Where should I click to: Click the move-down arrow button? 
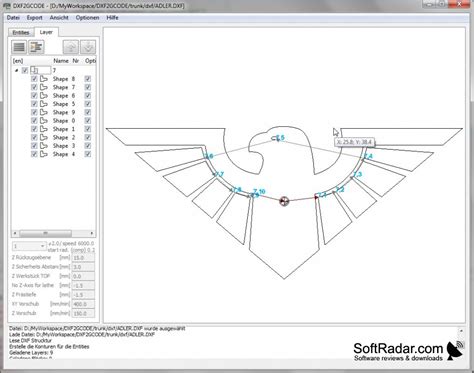pos(88,47)
